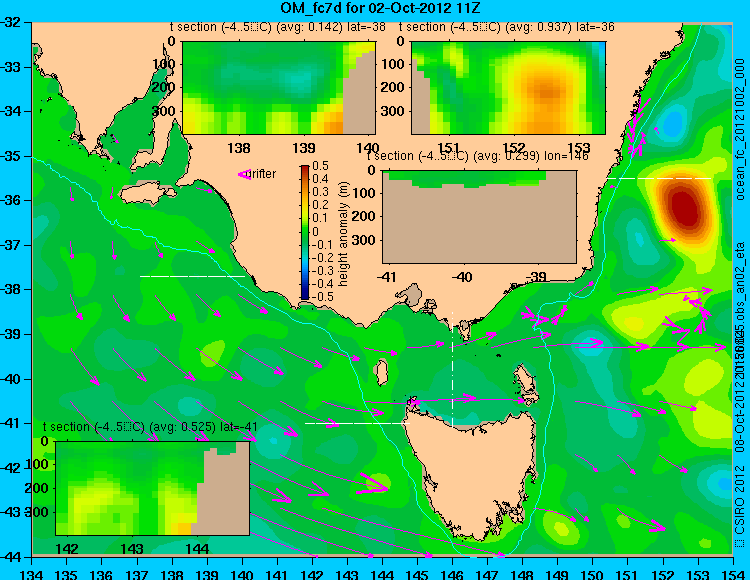This screenshot has height=580, width=750.
Task: Open the lat=-36 temperature section inset plot
Action: click(508, 88)
